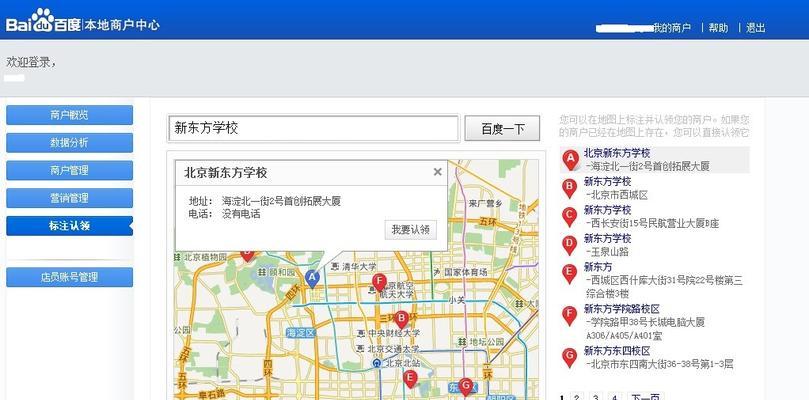Click the 退出 logout link

[x=756, y=28]
